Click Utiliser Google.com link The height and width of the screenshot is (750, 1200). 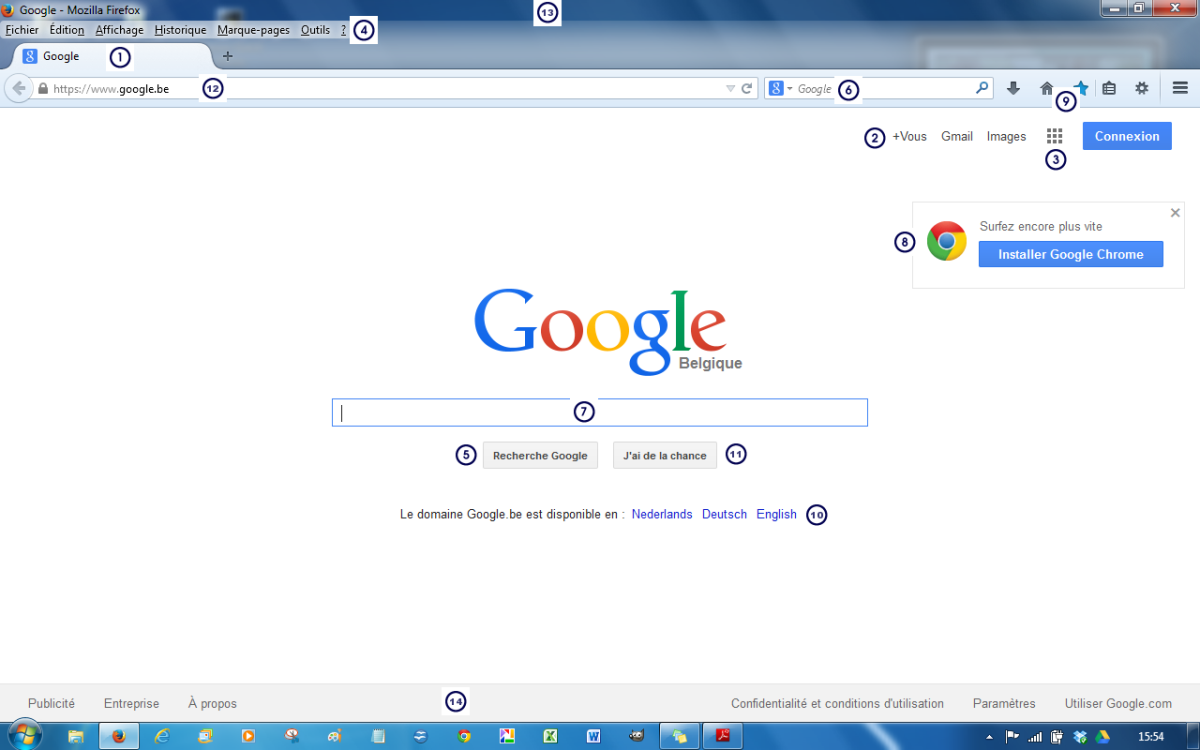1118,703
